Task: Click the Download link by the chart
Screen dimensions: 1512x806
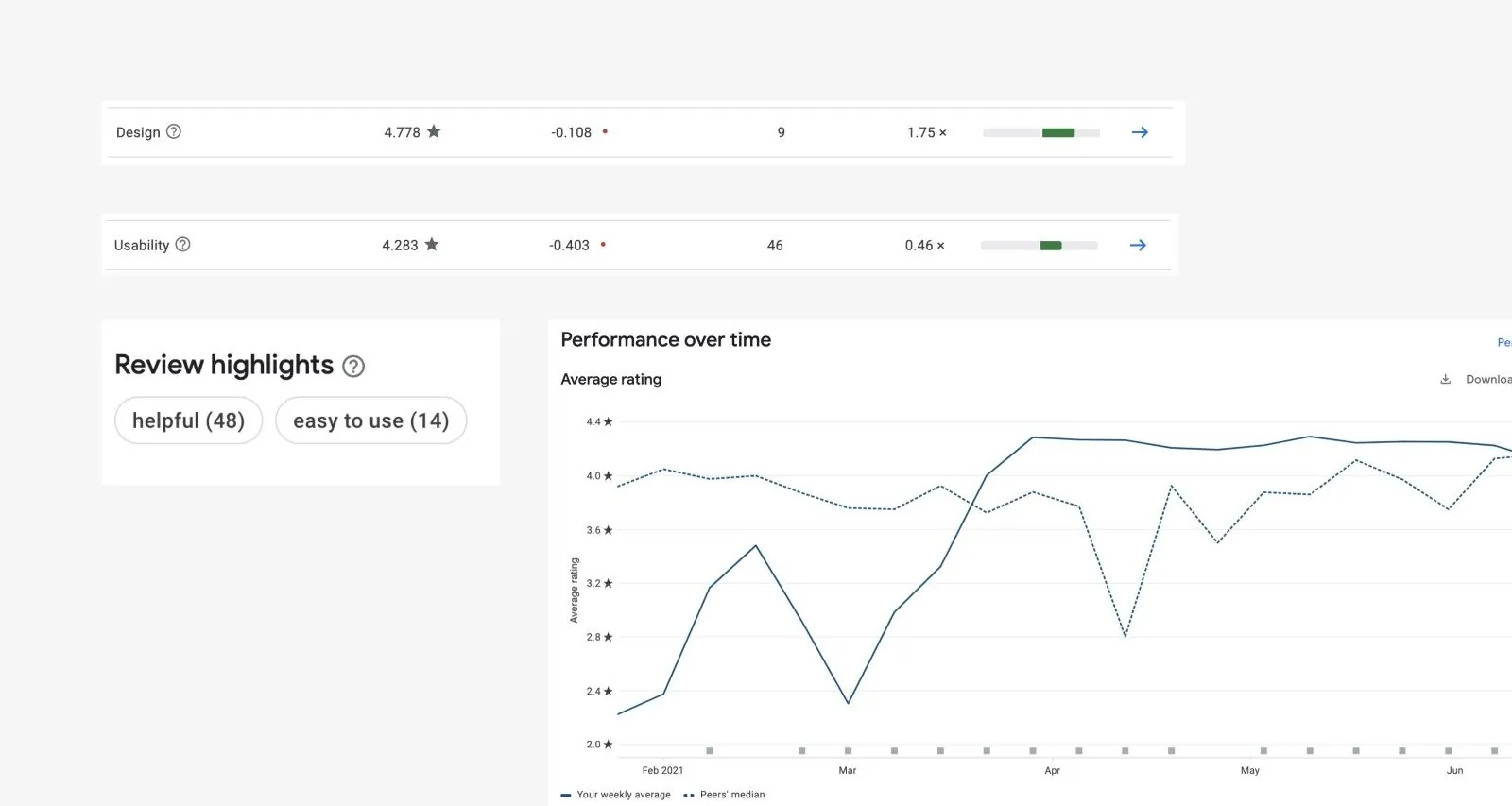Action: (1488, 379)
